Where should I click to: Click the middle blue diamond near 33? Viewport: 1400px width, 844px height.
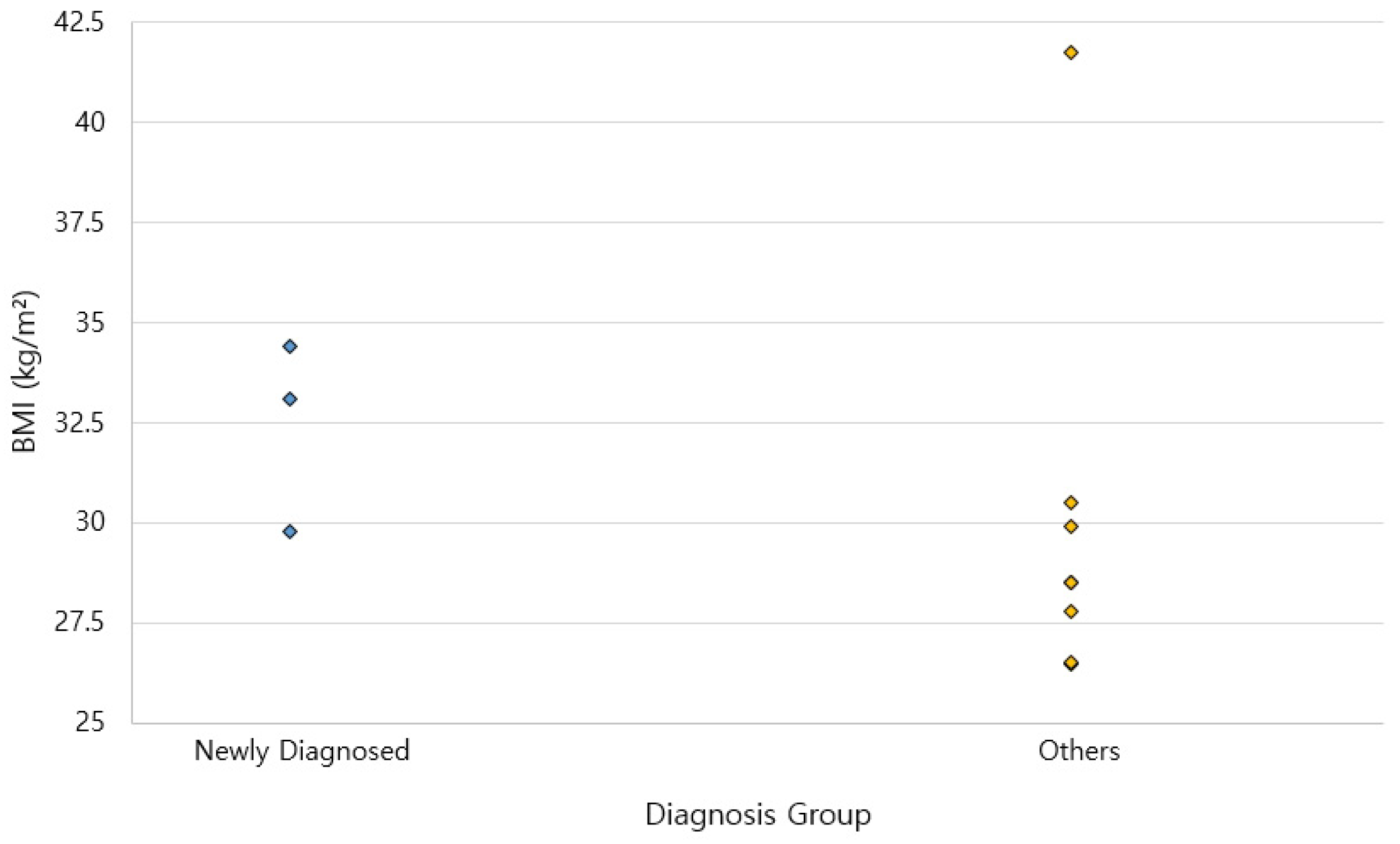pos(290,399)
